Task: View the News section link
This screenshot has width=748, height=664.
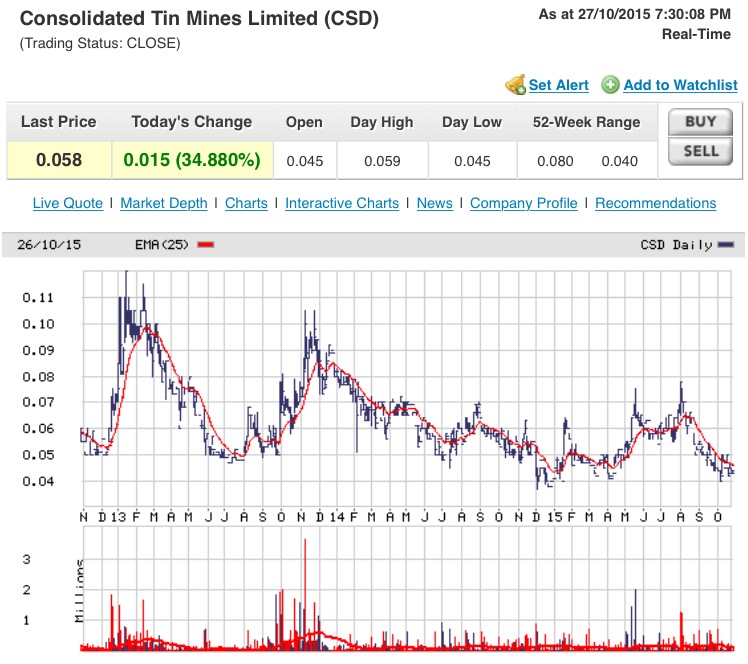Action: (435, 203)
